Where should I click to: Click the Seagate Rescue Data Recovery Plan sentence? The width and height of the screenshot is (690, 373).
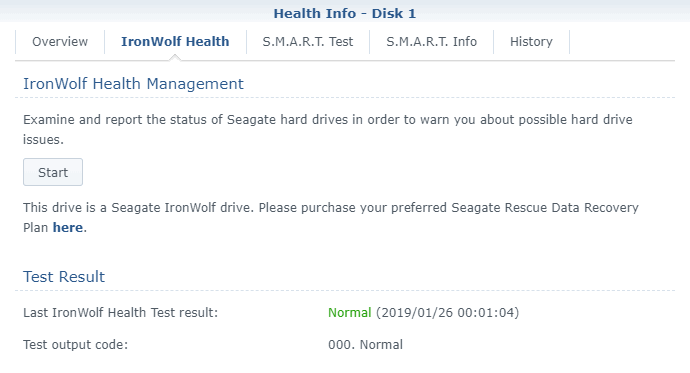331,217
